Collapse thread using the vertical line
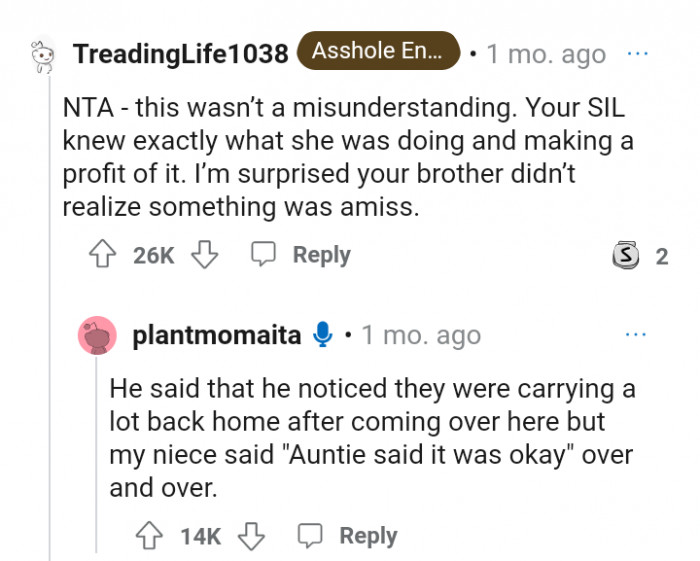The height and width of the screenshot is (561, 700). [40, 300]
